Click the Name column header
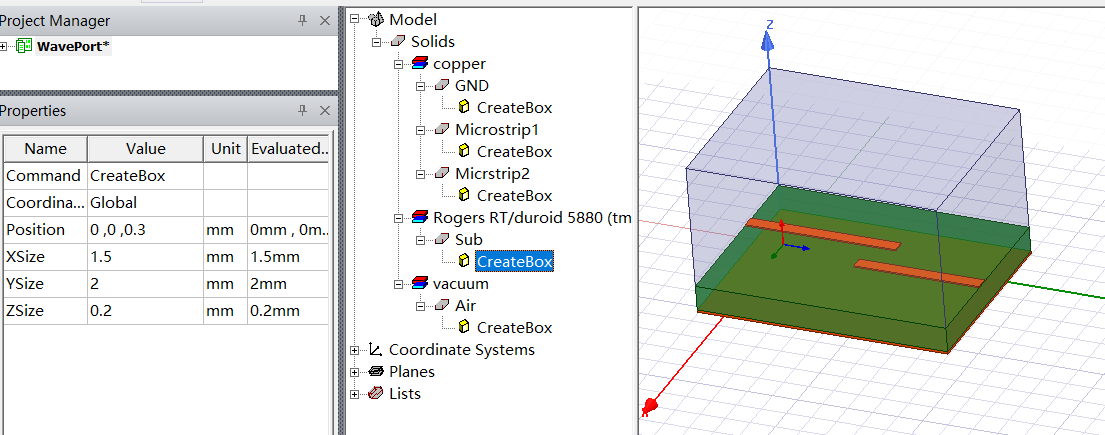Viewport: 1105px width, 435px height. click(x=46, y=149)
